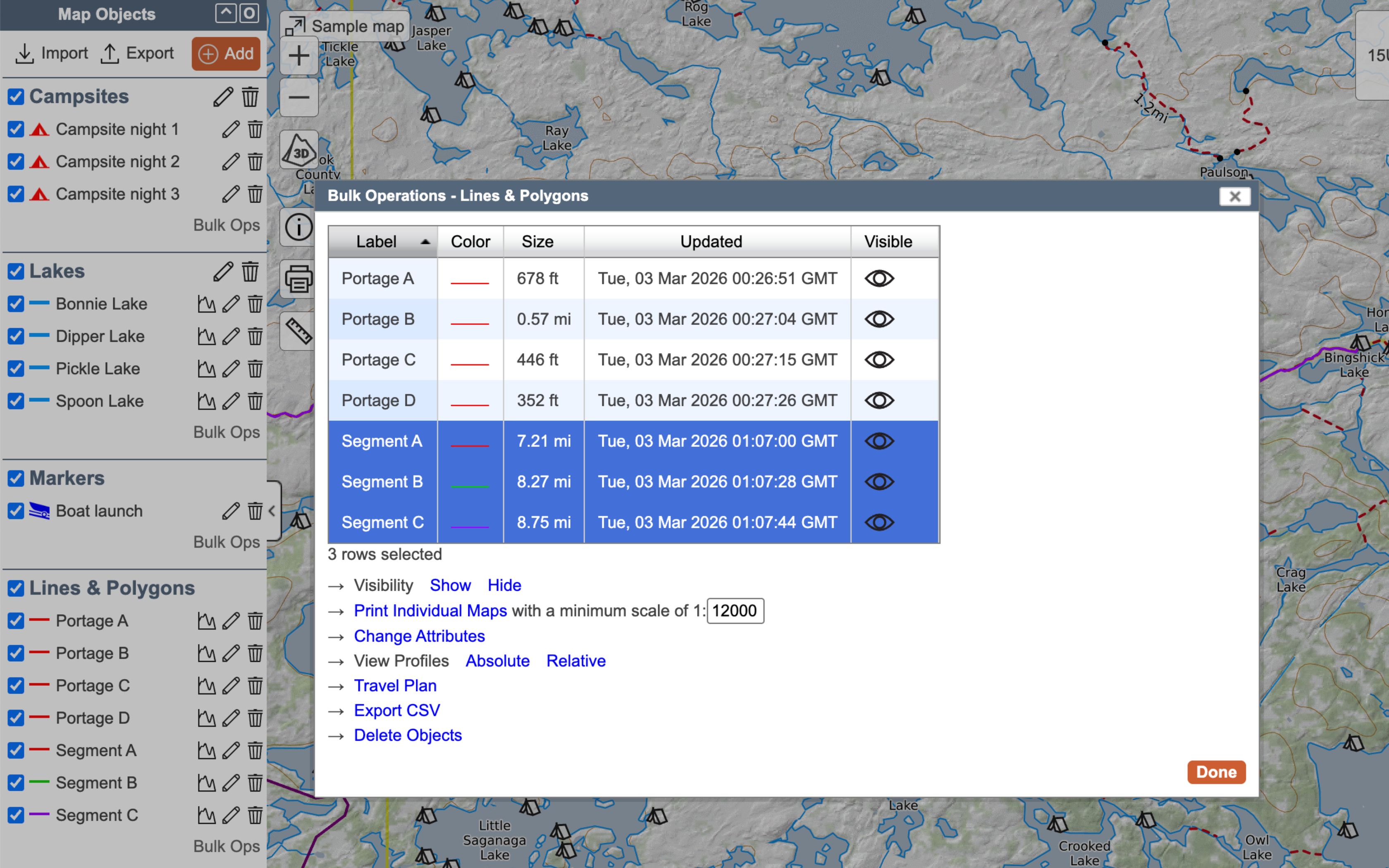Click the minimum scale input field
Screen dimensions: 1389x868
pyautogui.click(x=735, y=611)
